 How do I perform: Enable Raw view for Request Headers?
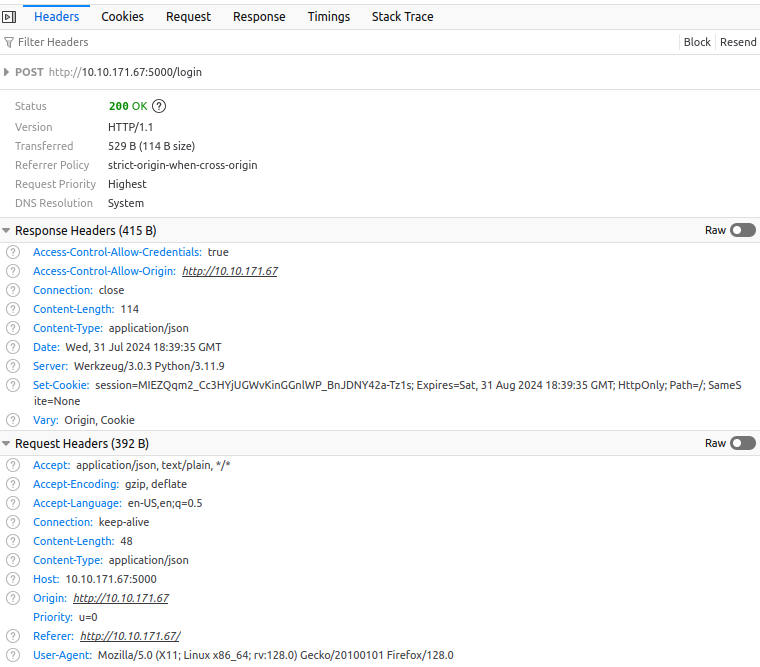[742, 443]
